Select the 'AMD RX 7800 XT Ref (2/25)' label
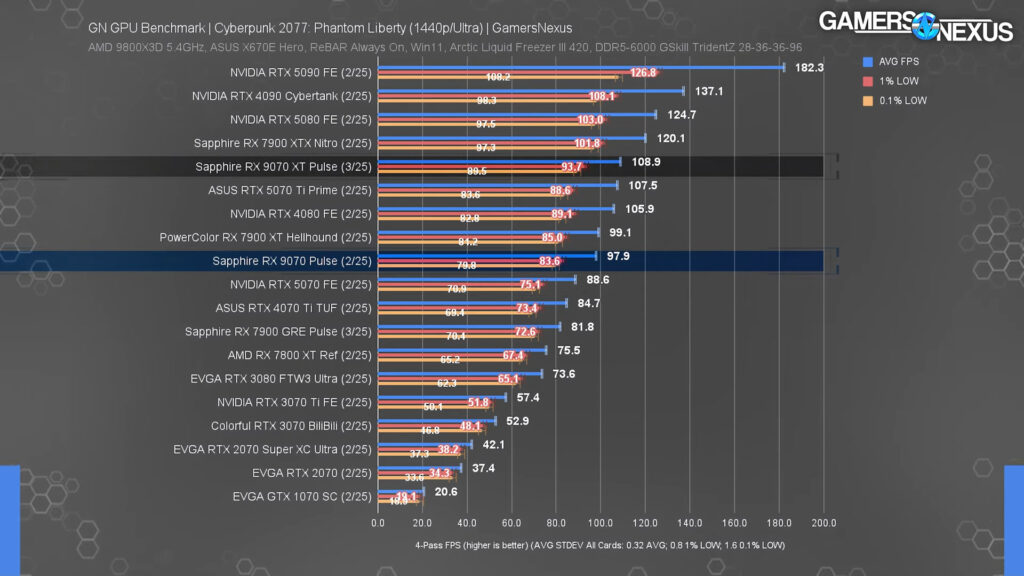Viewport: 1024px width, 576px height. [x=300, y=355]
